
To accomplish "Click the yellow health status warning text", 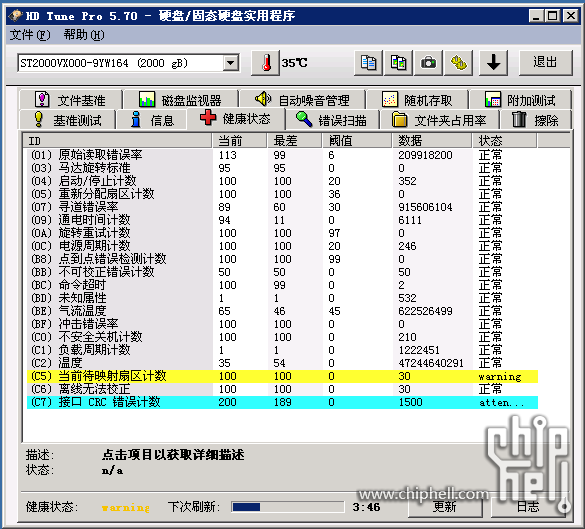I will [x=126, y=507].
